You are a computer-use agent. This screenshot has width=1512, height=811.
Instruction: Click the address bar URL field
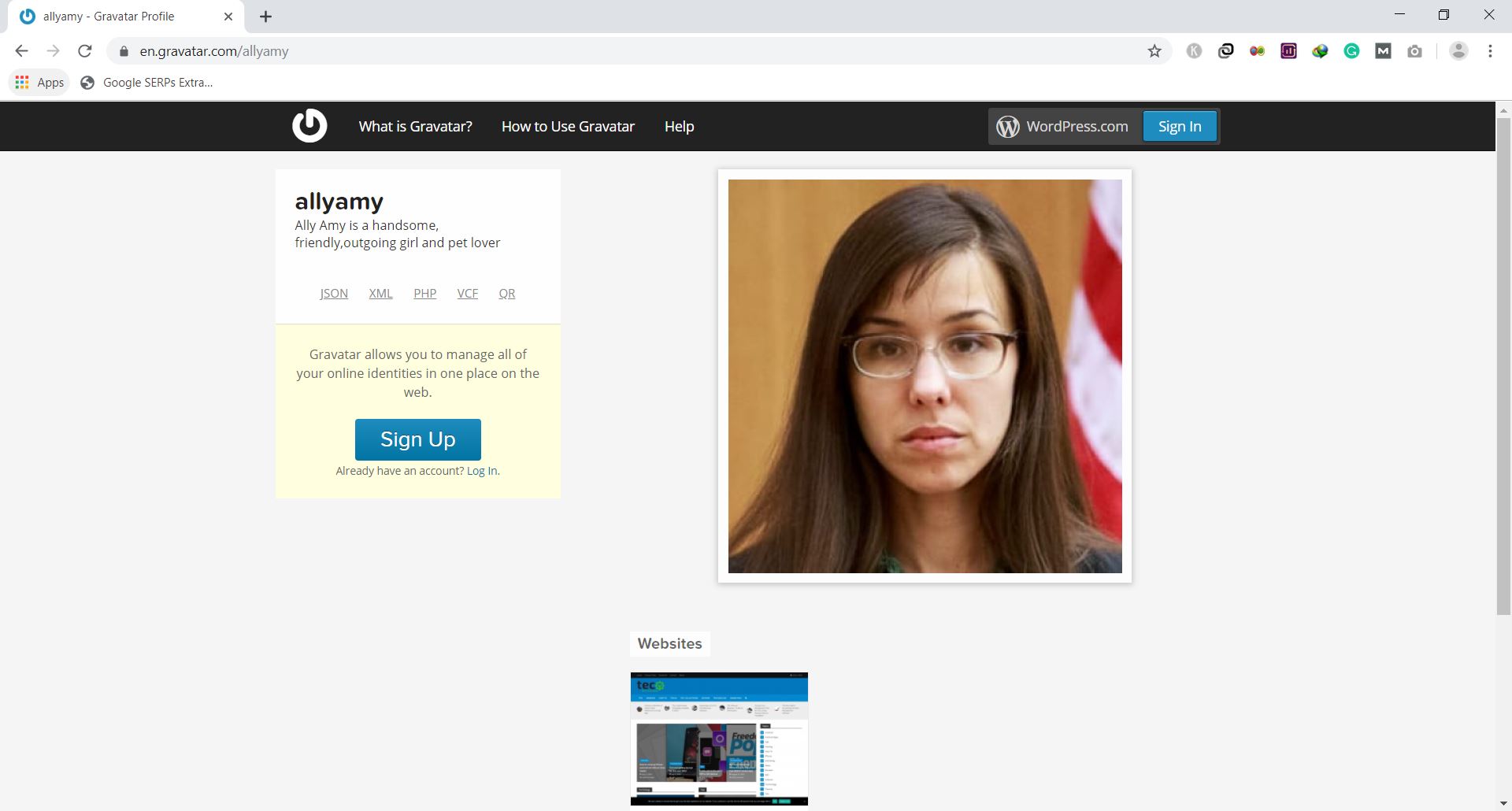[638, 51]
